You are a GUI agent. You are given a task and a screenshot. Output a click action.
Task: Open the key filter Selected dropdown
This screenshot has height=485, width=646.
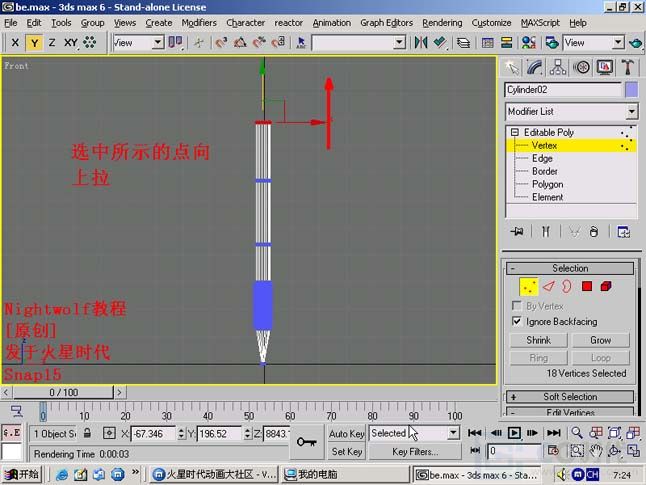(x=453, y=433)
